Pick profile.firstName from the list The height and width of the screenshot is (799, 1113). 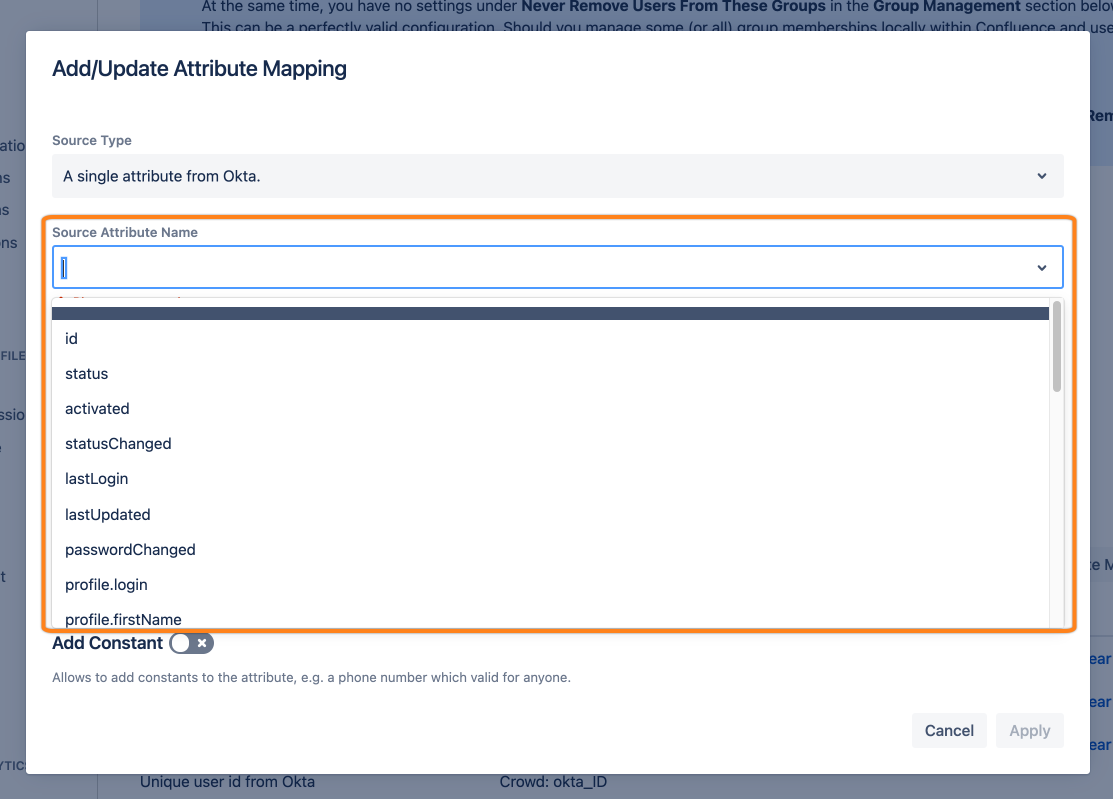[x=123, y=619]
